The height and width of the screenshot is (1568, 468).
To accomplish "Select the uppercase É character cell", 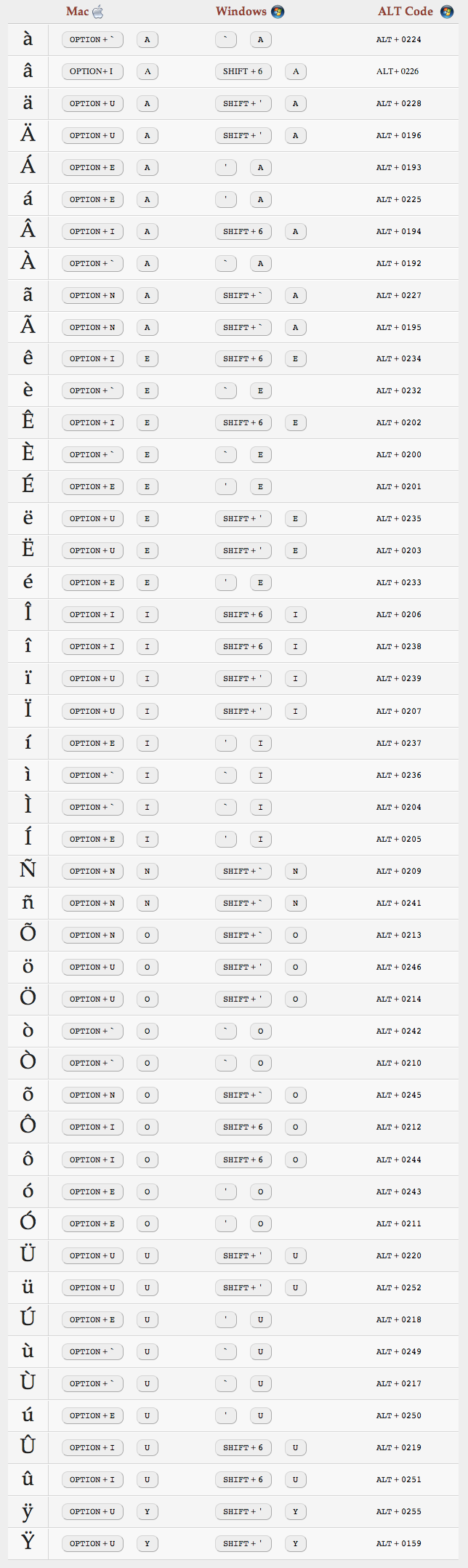I will [28, 486].
